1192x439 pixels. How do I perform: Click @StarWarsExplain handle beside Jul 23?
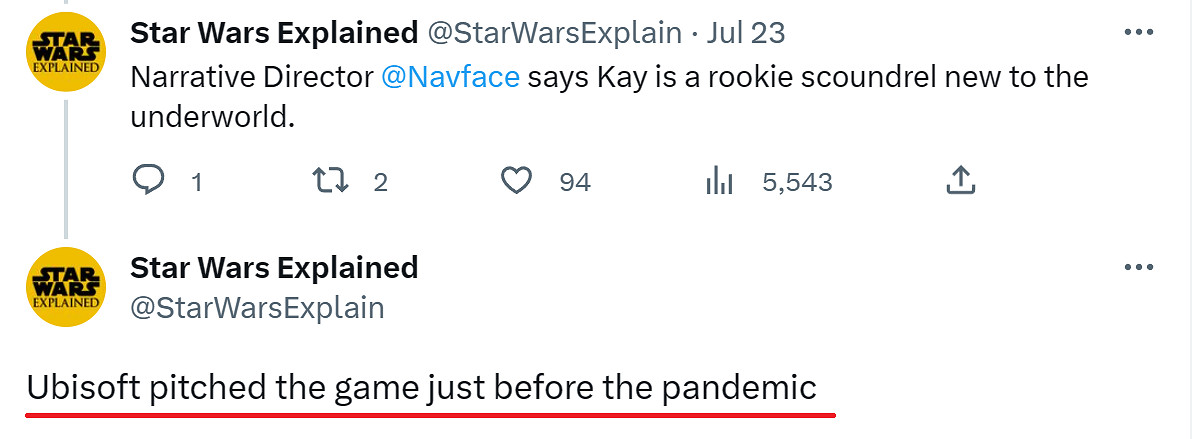(555, 32)
